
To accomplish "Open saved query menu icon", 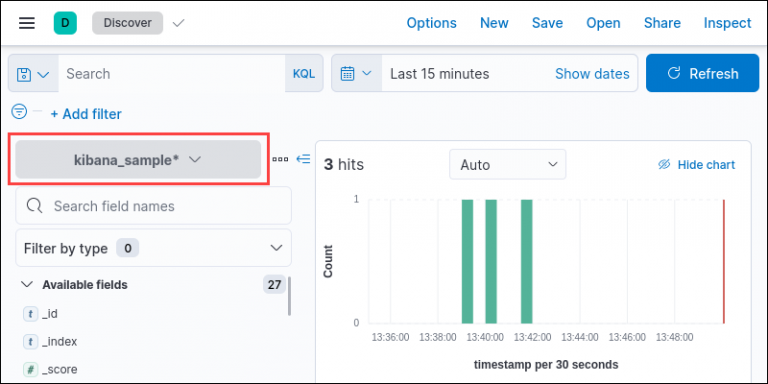I will pyautogui.click(x=33, y=74).
